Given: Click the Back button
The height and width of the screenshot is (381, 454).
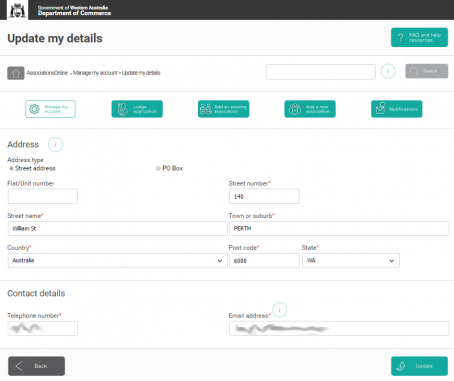Looking at the screenshot, I should point(36,366).
